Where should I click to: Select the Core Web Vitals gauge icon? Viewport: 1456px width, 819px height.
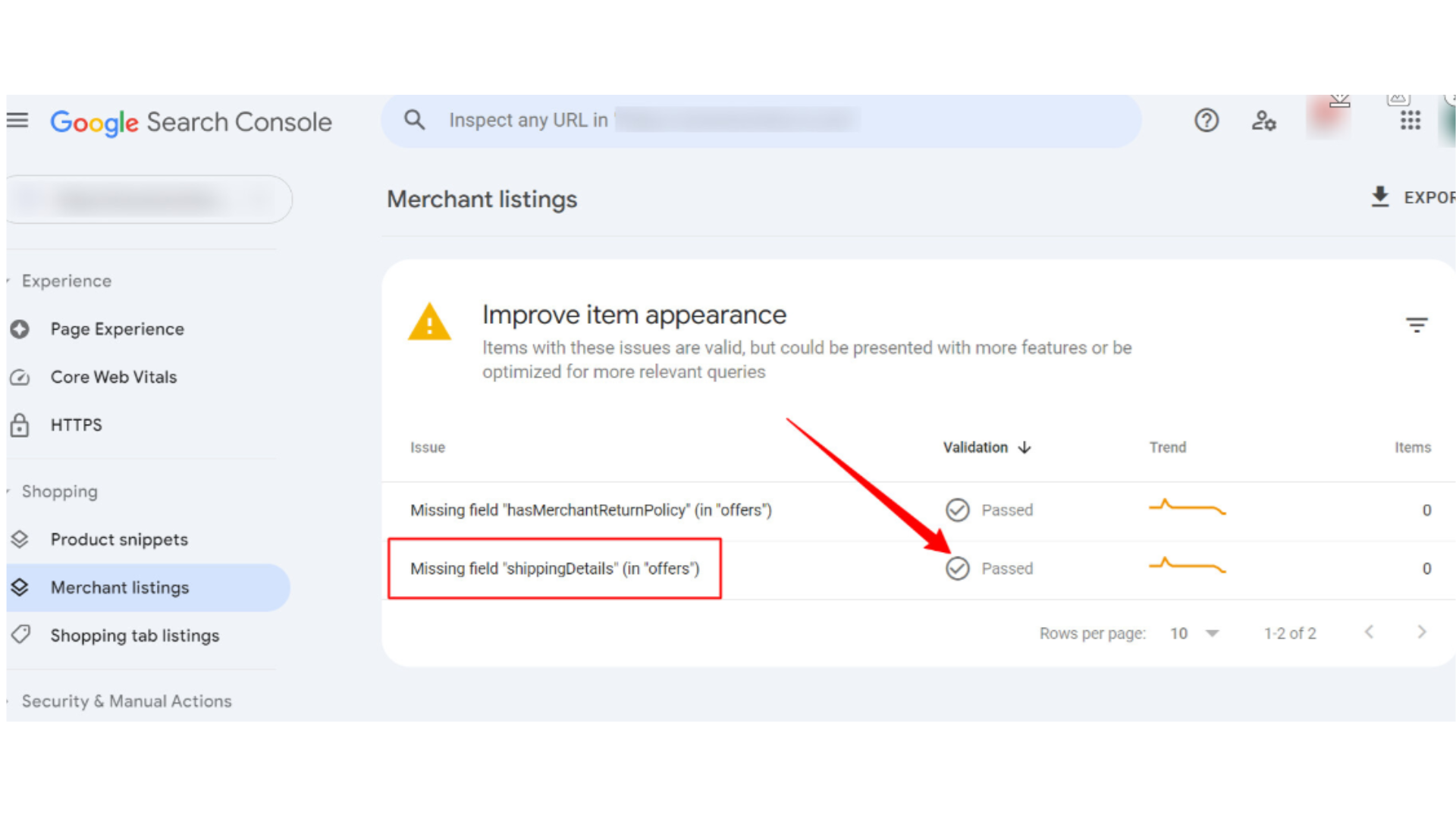pyautogui.click(x=19, y=377)
